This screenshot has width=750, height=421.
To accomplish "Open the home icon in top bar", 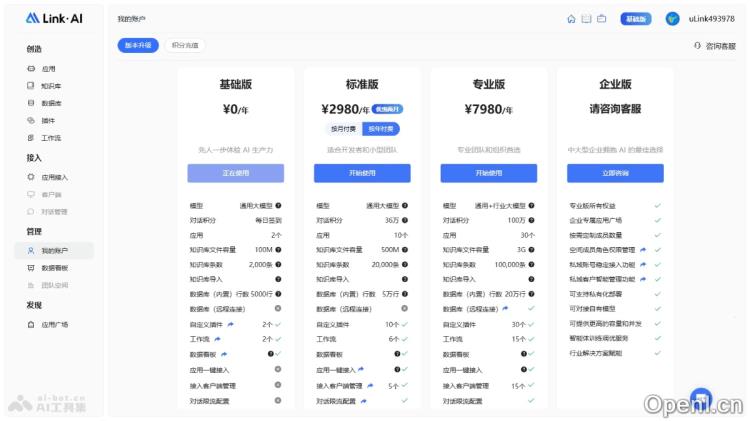I will [x=571, y=19].
